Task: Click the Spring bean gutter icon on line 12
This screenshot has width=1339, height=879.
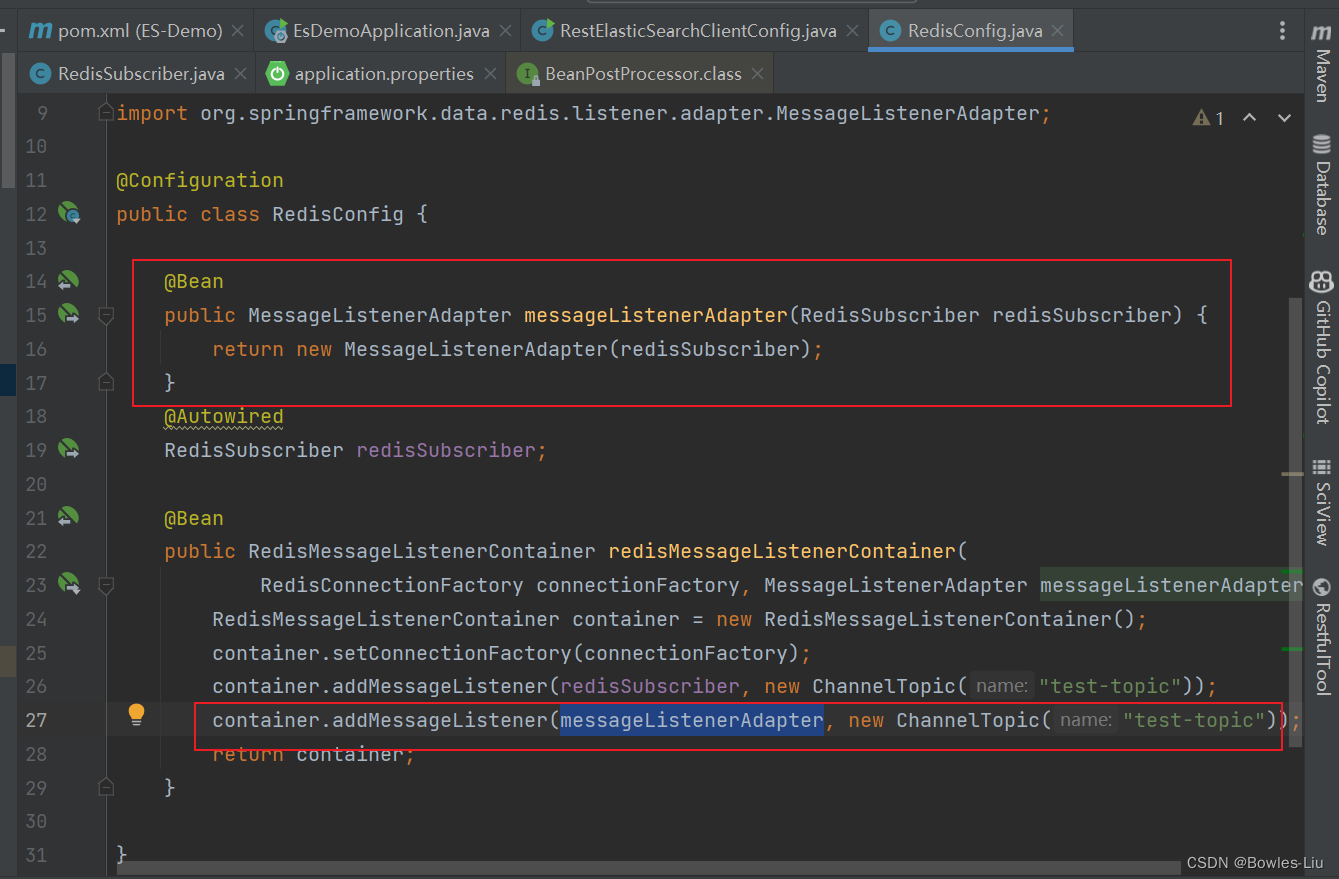Action: coord(68,213)
